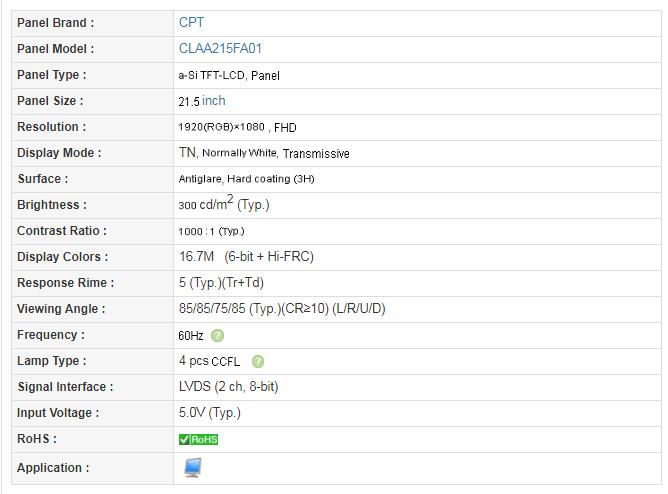Click the help icon next to 60Hz
Viewport: 668px width, 494px height.
pos(217,336)
